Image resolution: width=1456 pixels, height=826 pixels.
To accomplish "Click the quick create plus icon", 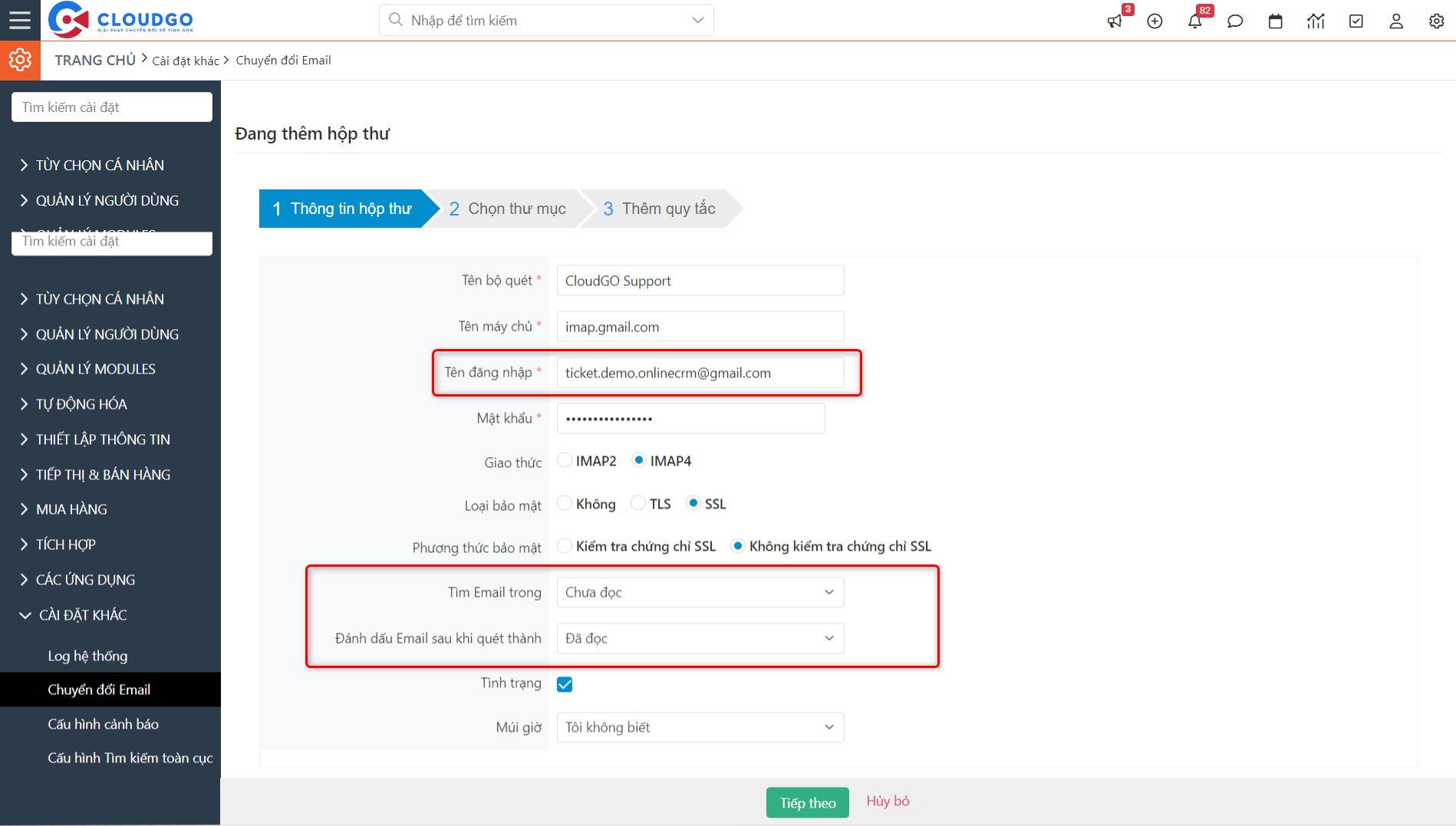I will coord(1155,21).
